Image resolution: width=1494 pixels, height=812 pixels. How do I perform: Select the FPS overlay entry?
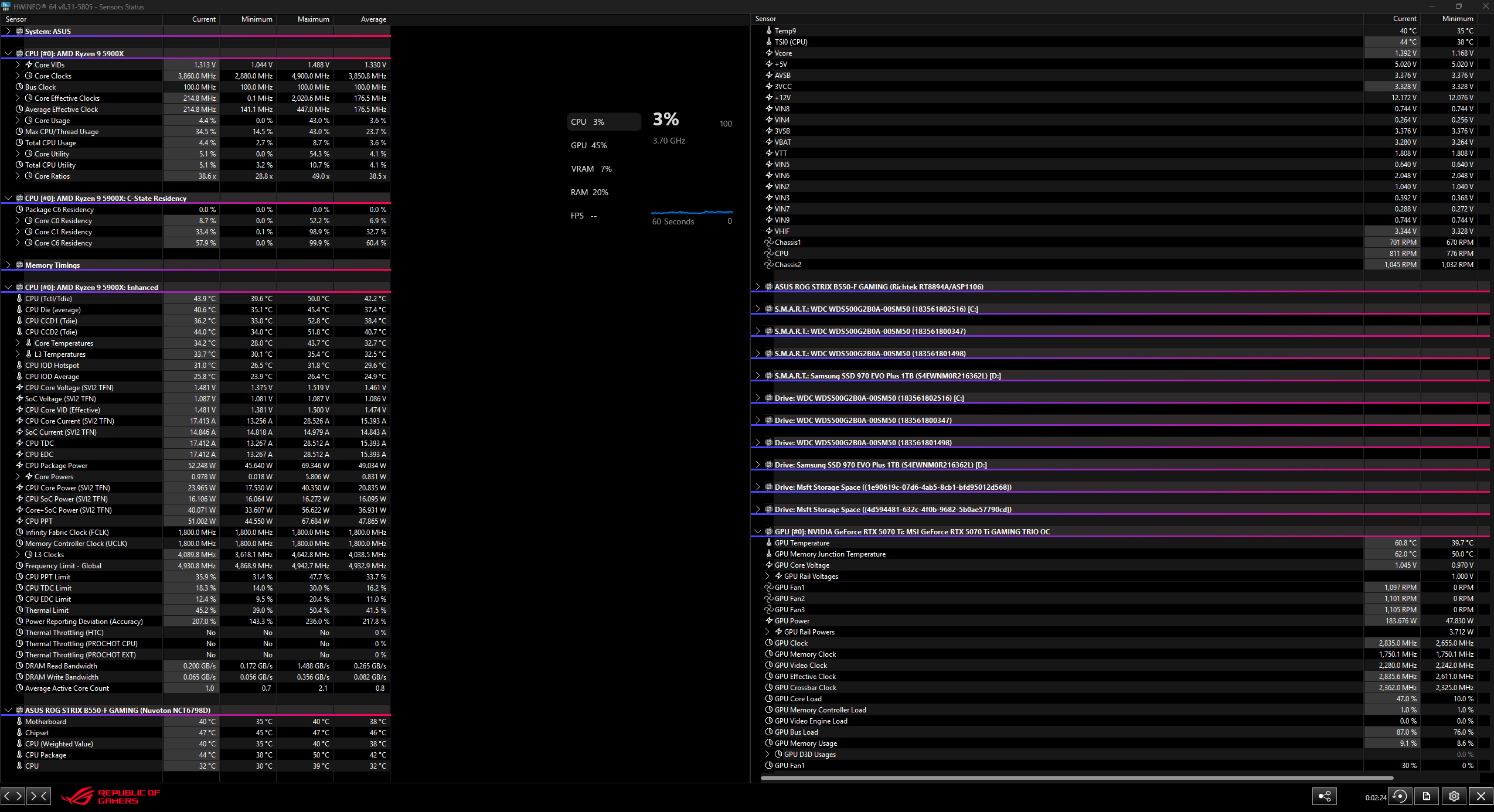pos(604,216)
